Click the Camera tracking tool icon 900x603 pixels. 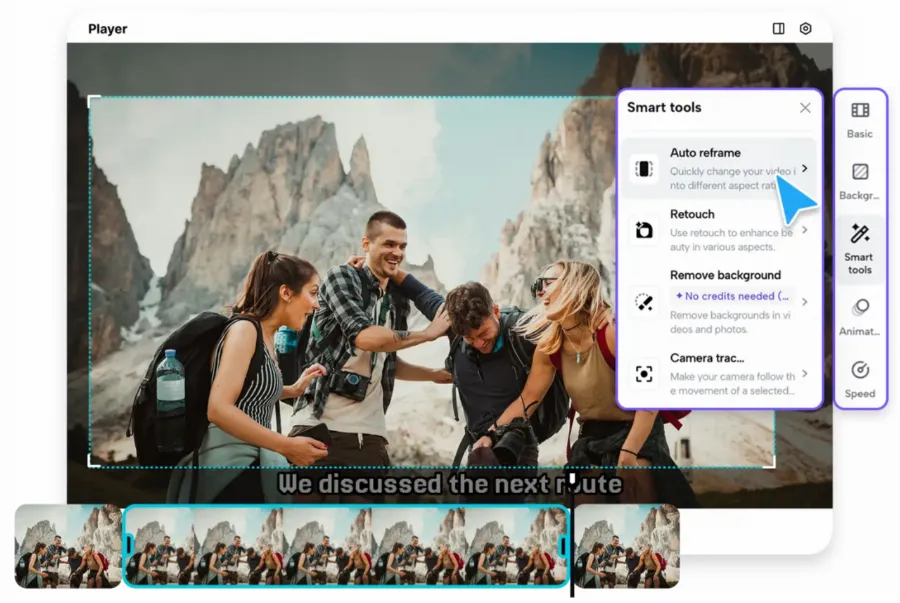(x=644, y=373)
